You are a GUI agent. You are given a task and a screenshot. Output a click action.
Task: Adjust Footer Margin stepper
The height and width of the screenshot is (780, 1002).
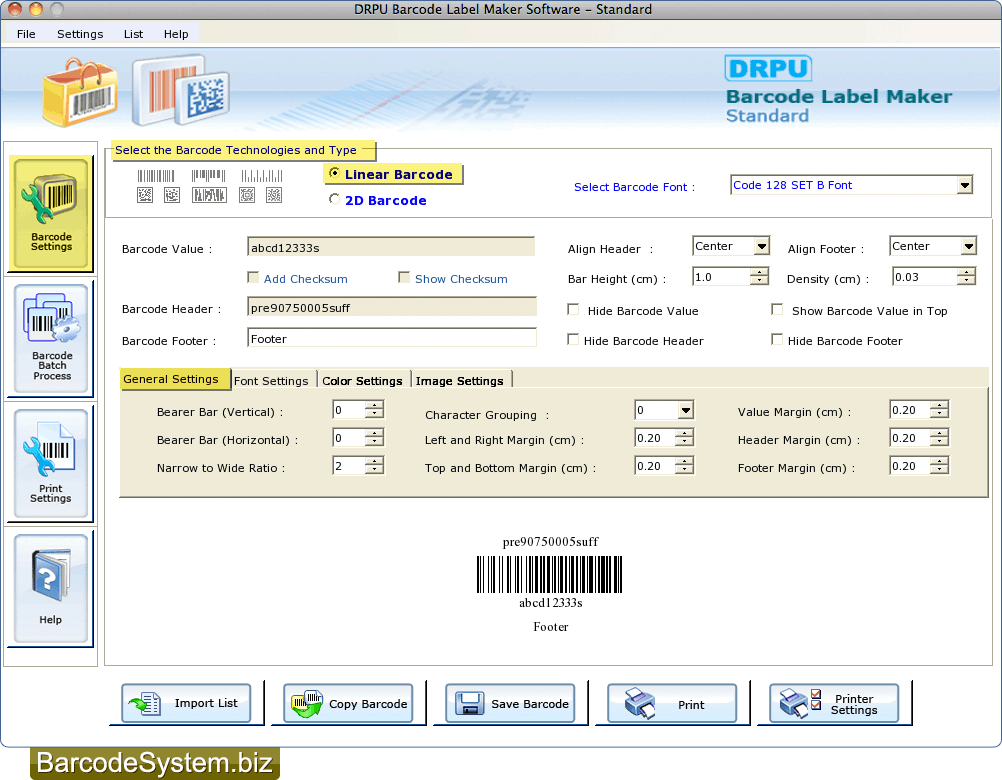pos(939,466)
